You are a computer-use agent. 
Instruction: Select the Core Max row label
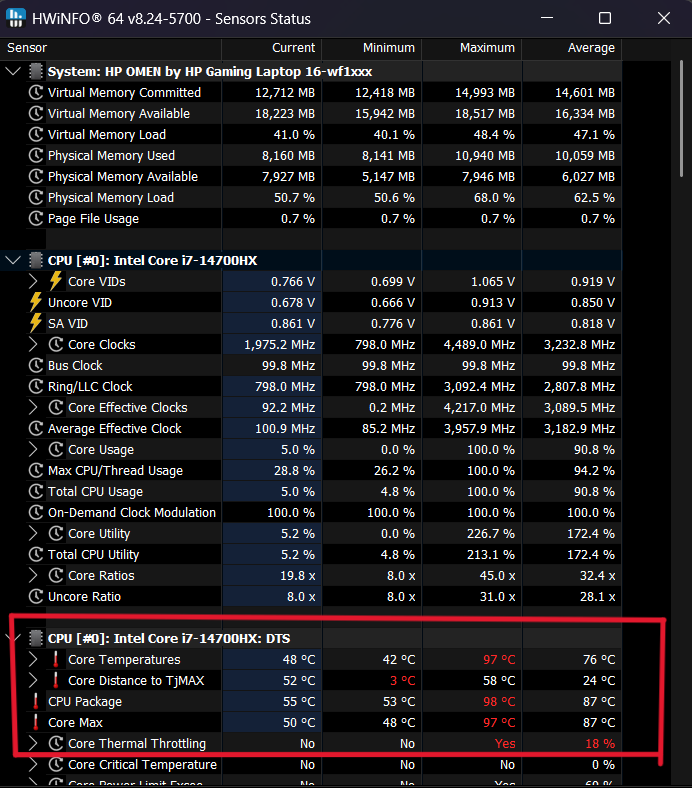pos(75,723)
